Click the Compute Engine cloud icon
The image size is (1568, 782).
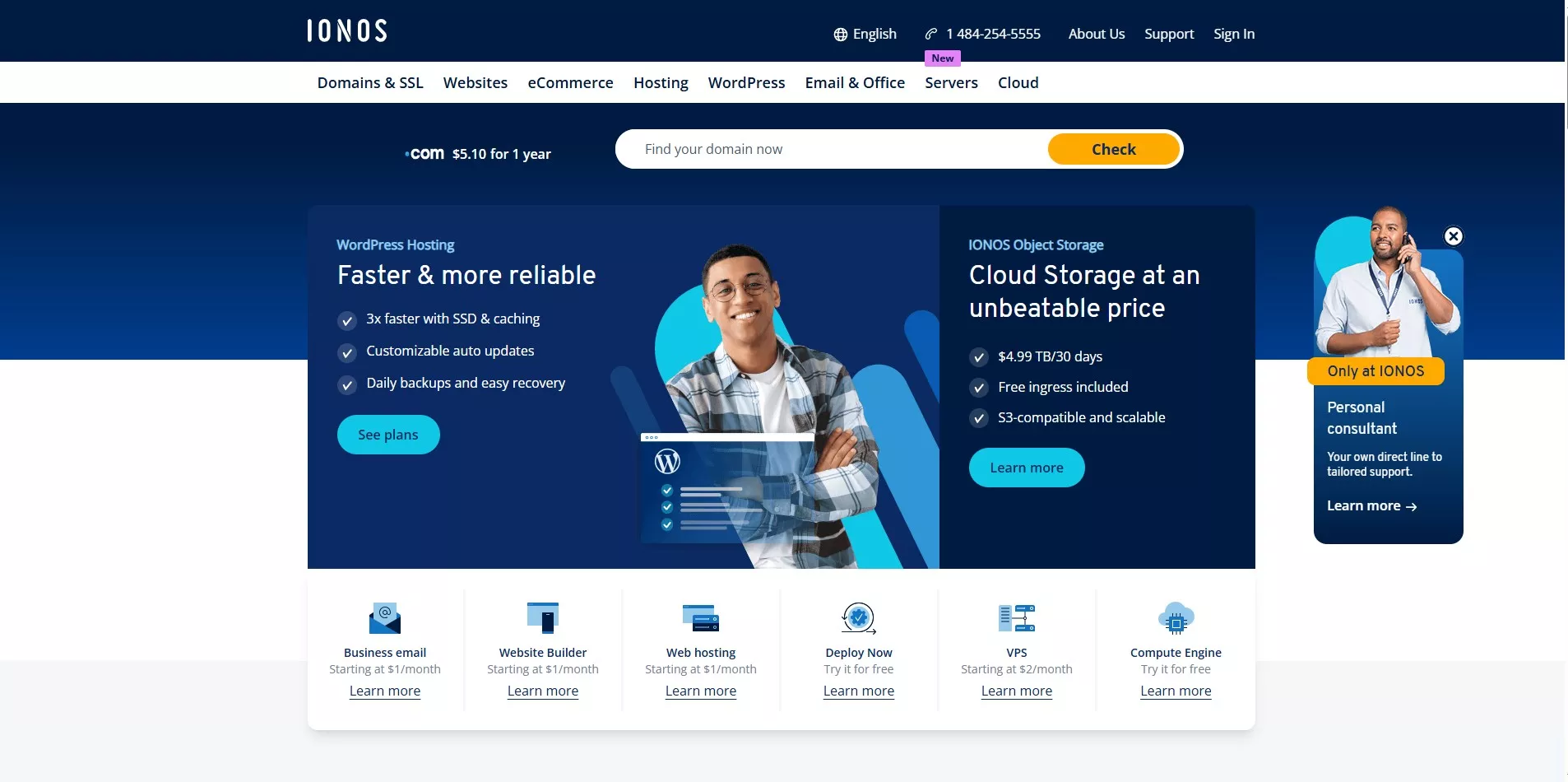coord(1176,618)
